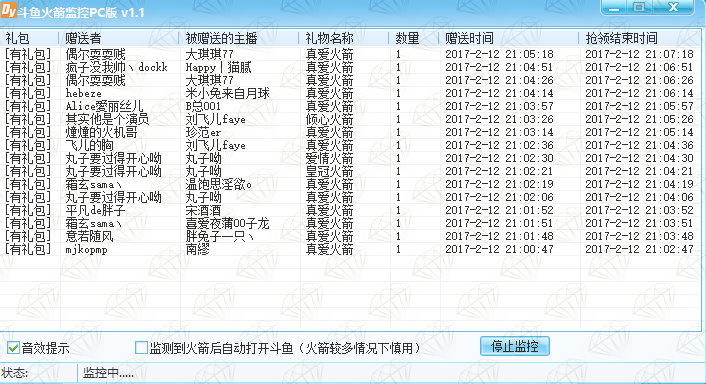The image size is (706, 384).
Task: Click the 状态: status bar label
Action: click(x=14, y=373)
